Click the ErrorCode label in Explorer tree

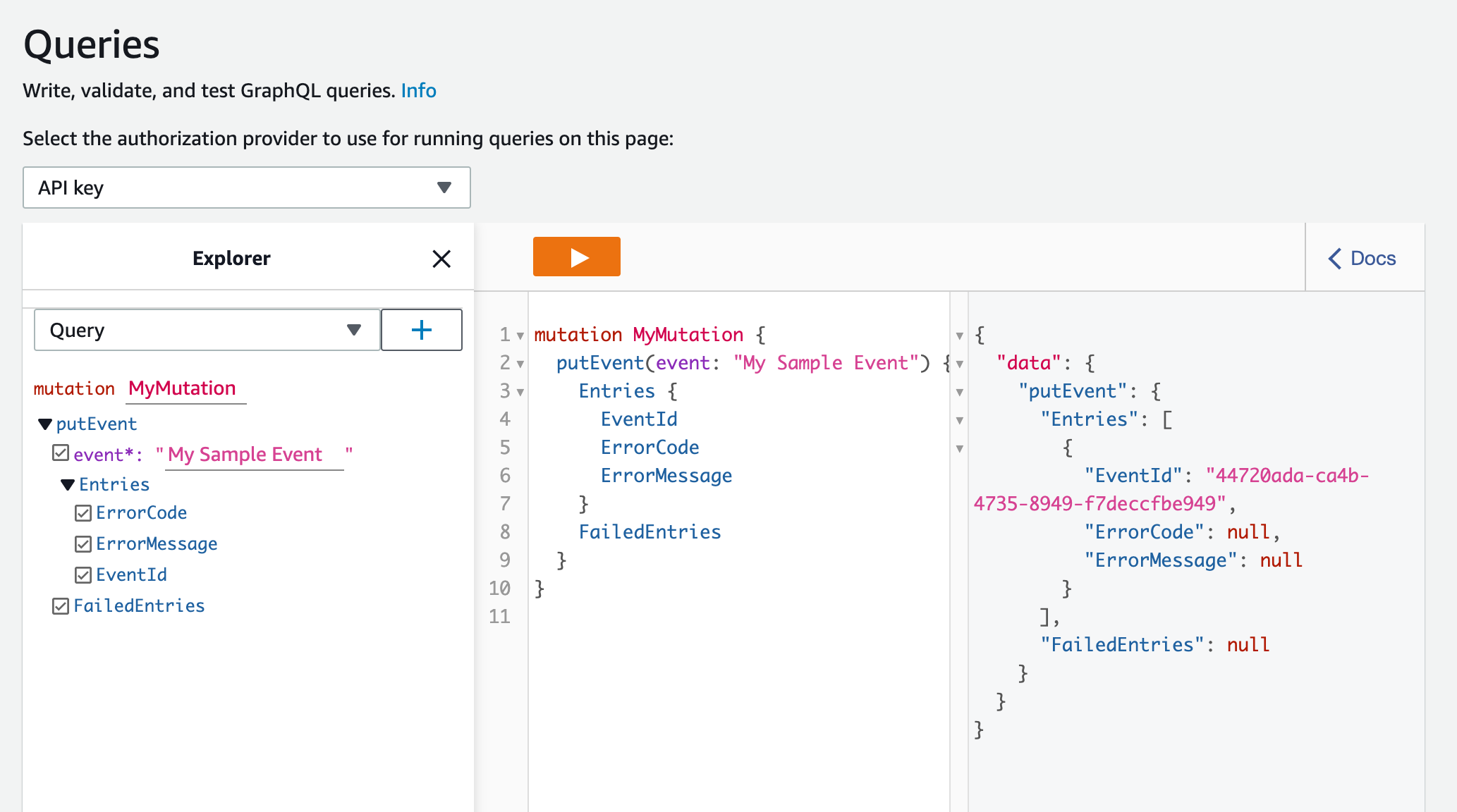142,512
